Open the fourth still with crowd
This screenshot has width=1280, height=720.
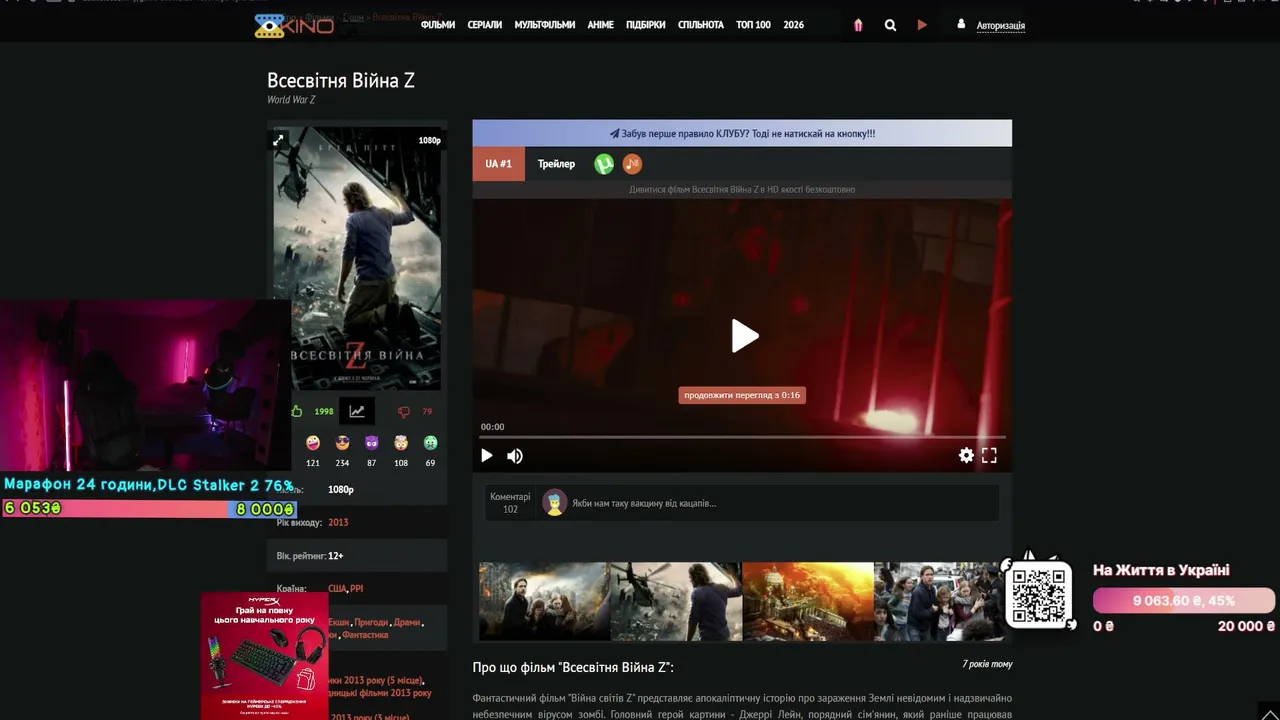click(940, 601)
